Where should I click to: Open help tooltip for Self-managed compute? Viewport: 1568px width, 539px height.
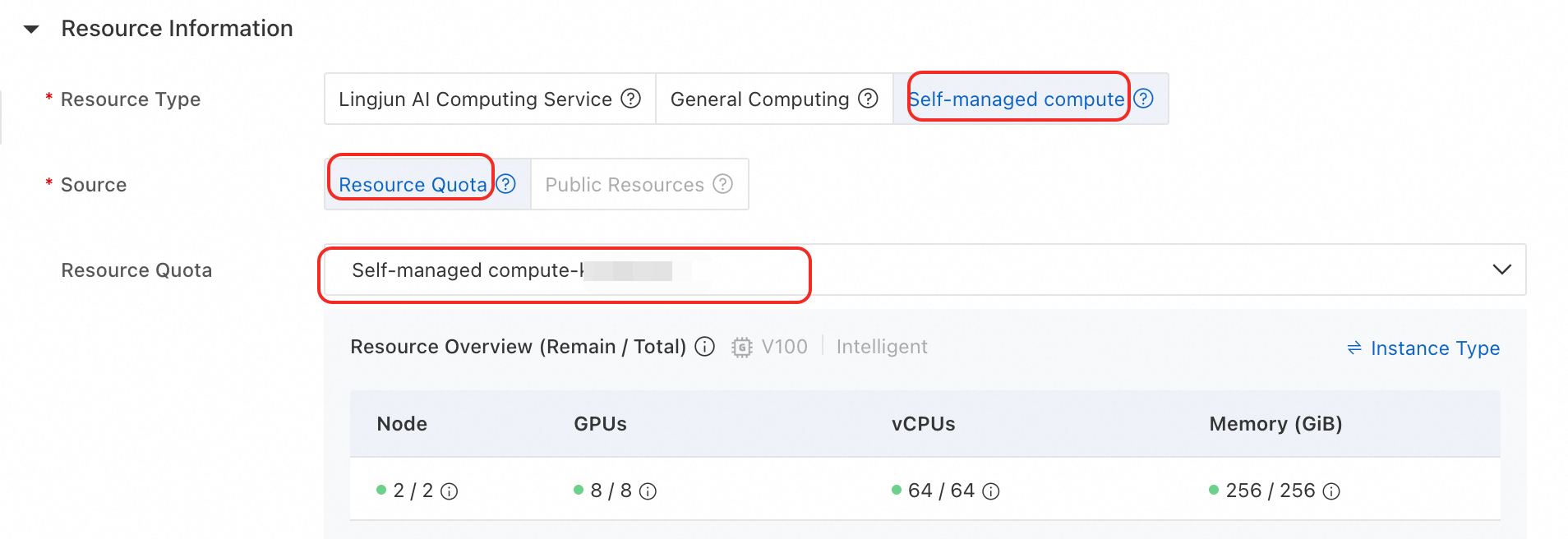(1143, 99)
